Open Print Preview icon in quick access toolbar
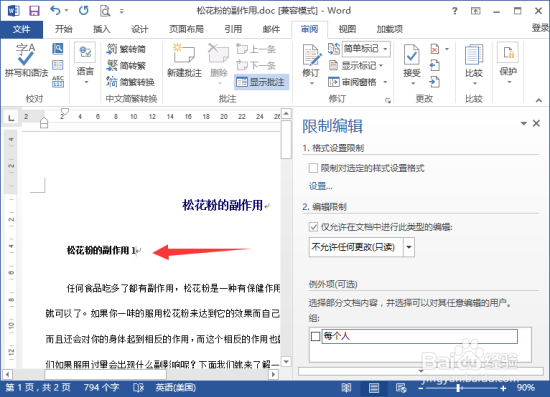Viewport: 550px width, 397px height. pos(105,11)
